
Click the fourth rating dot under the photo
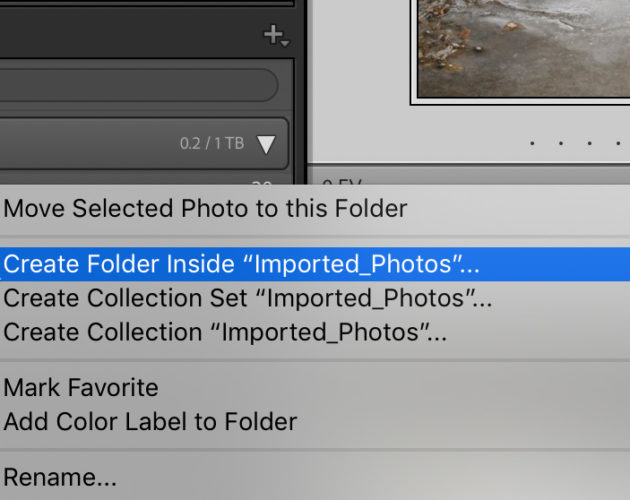click(618, 143)
